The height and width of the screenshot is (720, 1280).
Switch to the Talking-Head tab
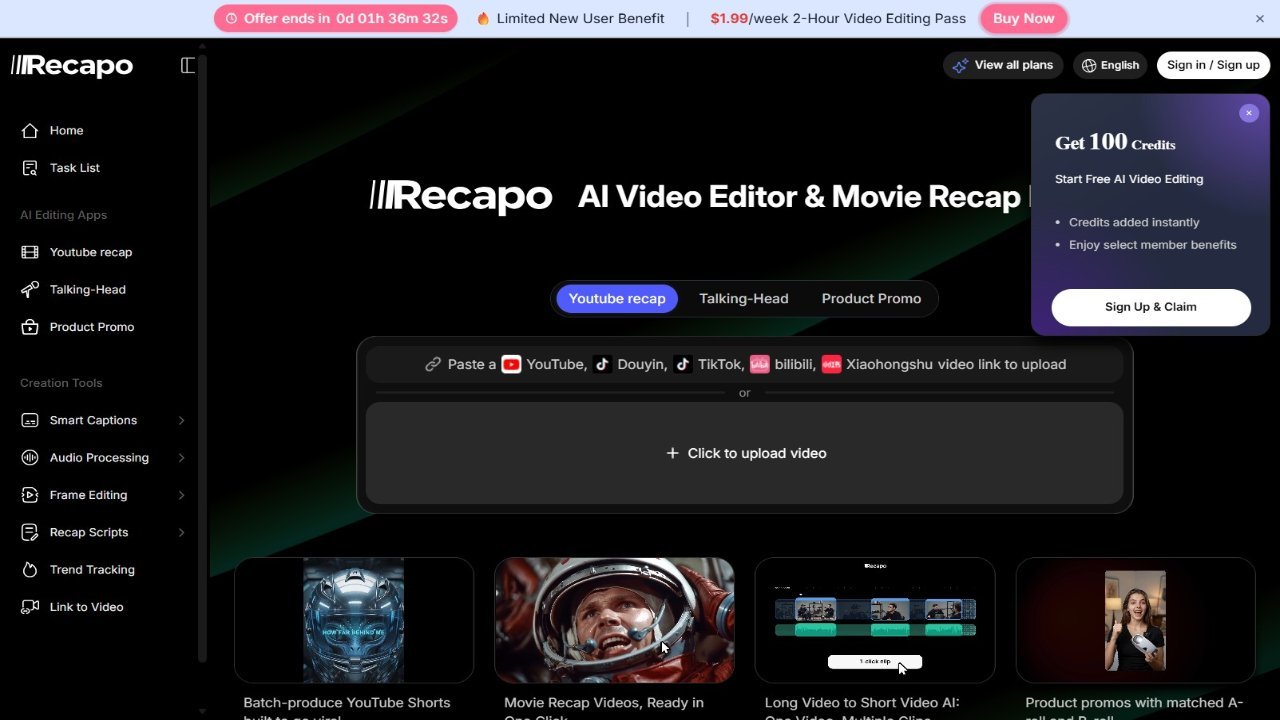744,298
